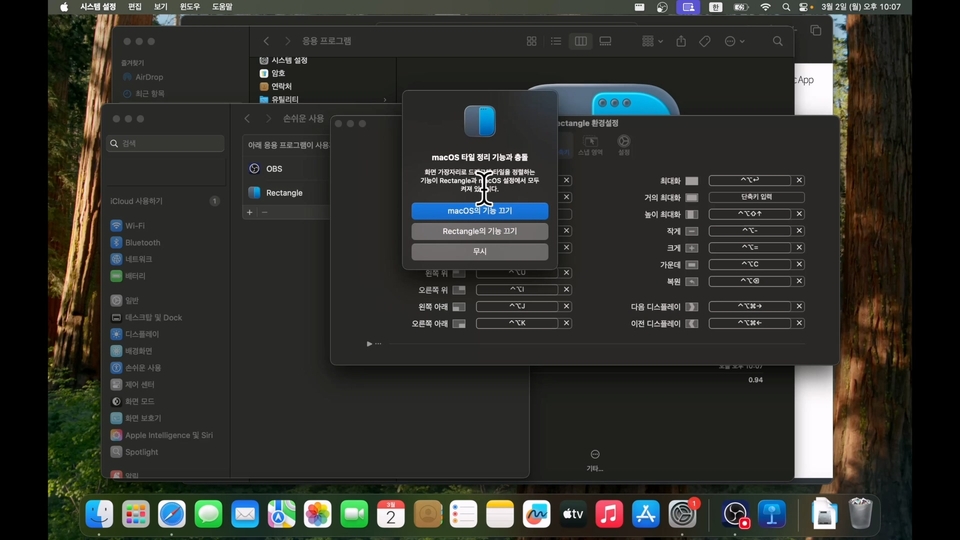
Task: Open the 보기 menu
Action: [160, 7]
